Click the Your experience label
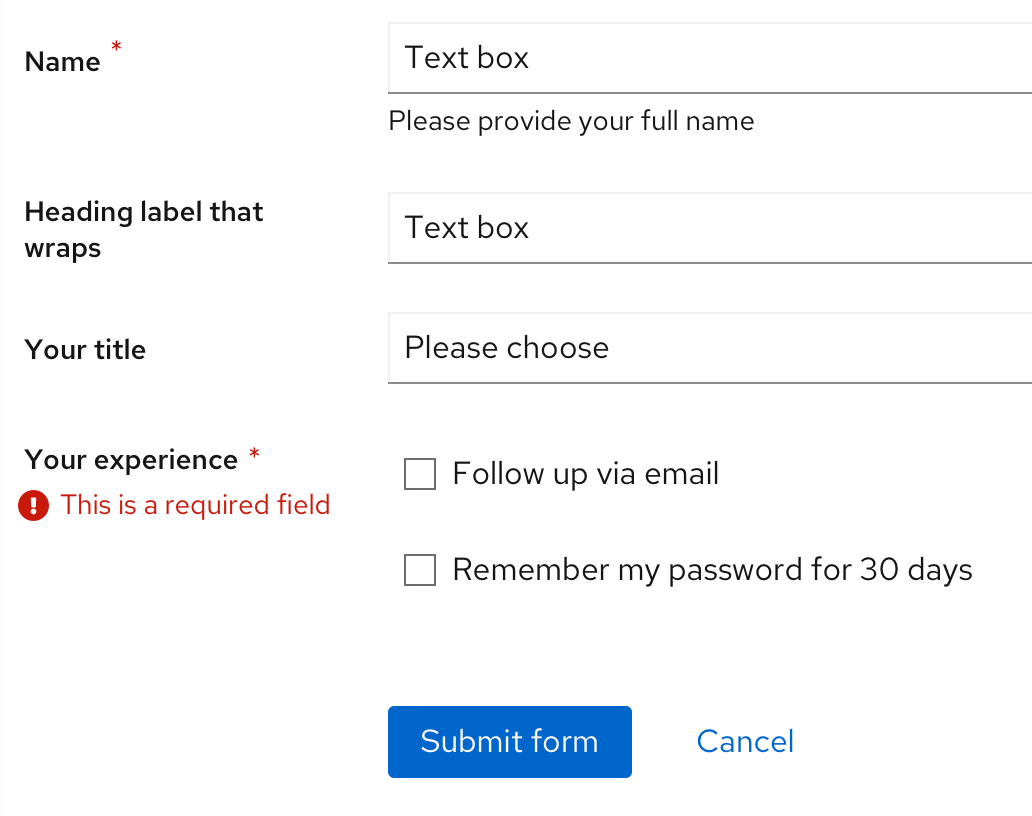Viewport: 1032px width, 816px height. tap(130, 459)
